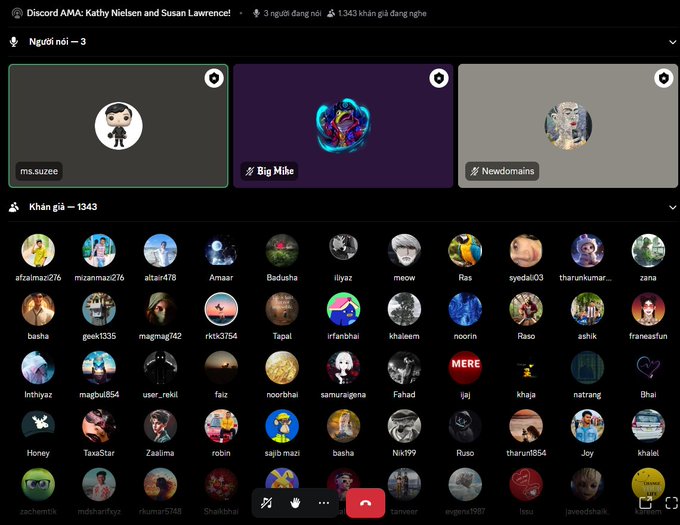This screenshot has height=525, width=680.
Task: Select audience member user_rekil avatar
Action: coord(160,368)
